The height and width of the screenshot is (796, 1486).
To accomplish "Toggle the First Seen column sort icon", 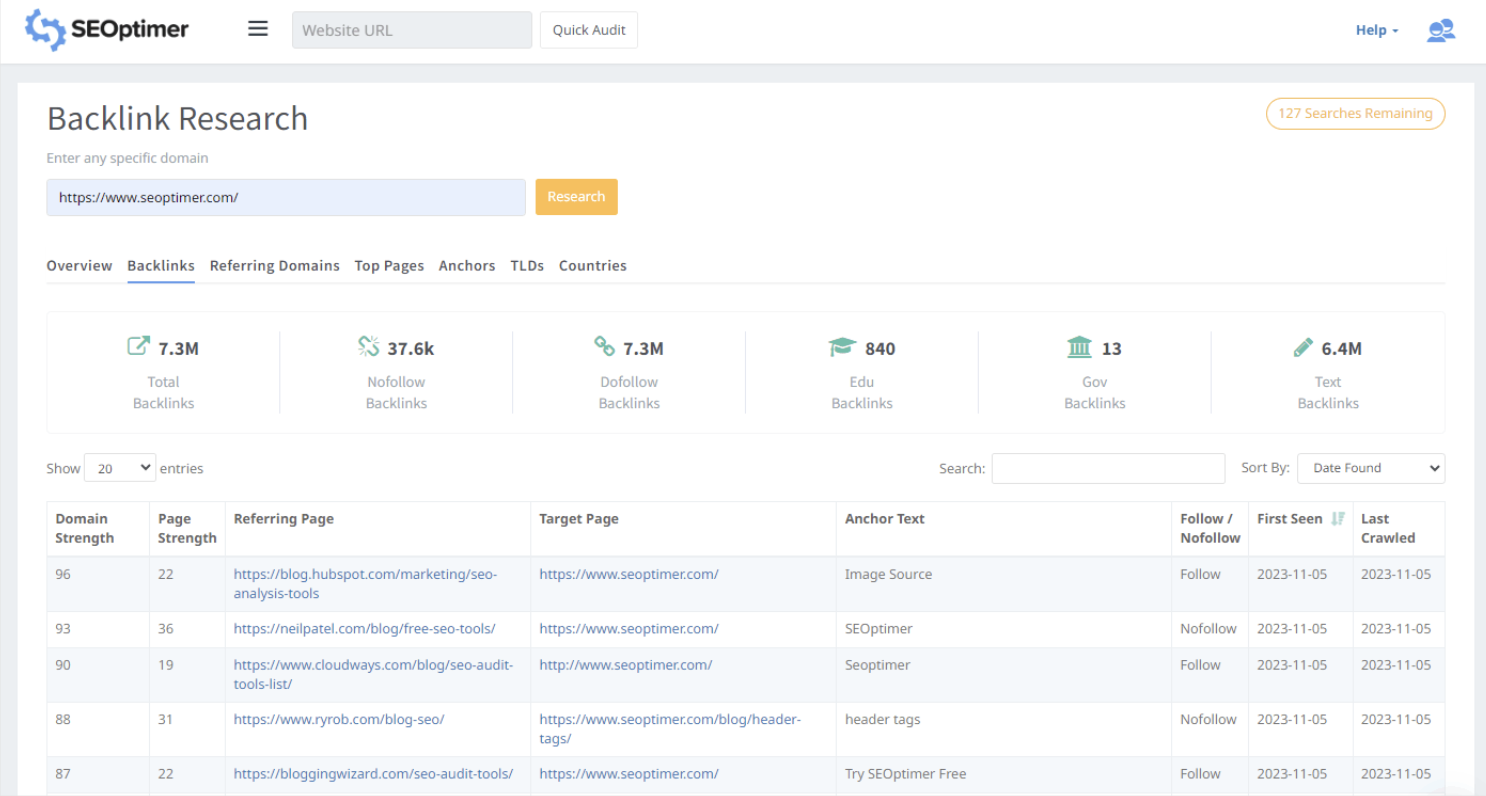I will point(1338,519).
